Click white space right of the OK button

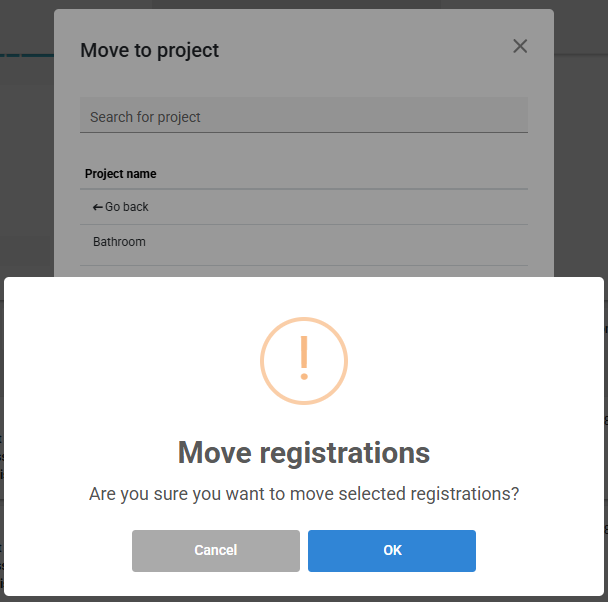[x=539, y=550]
